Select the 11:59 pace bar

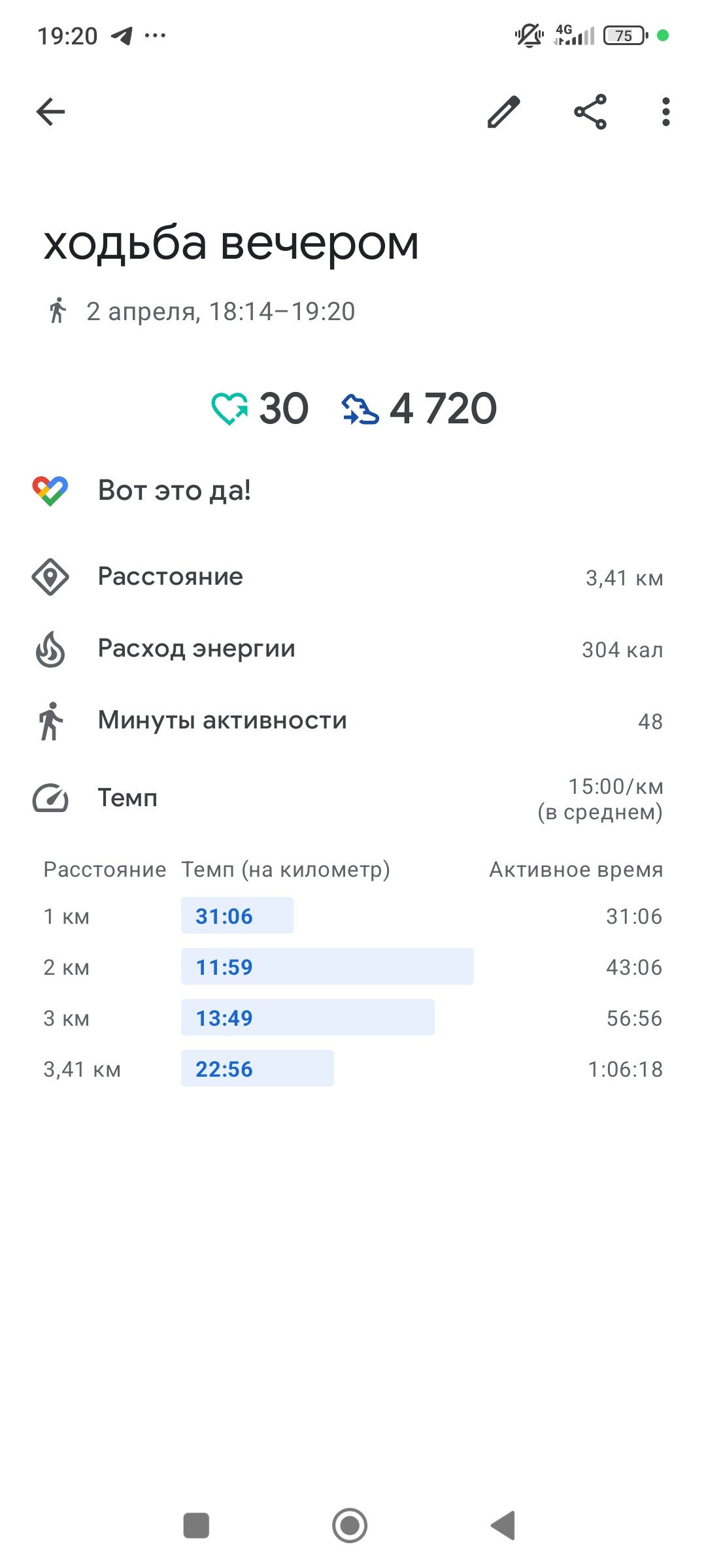pyautogui.click(x=328, y=966)
